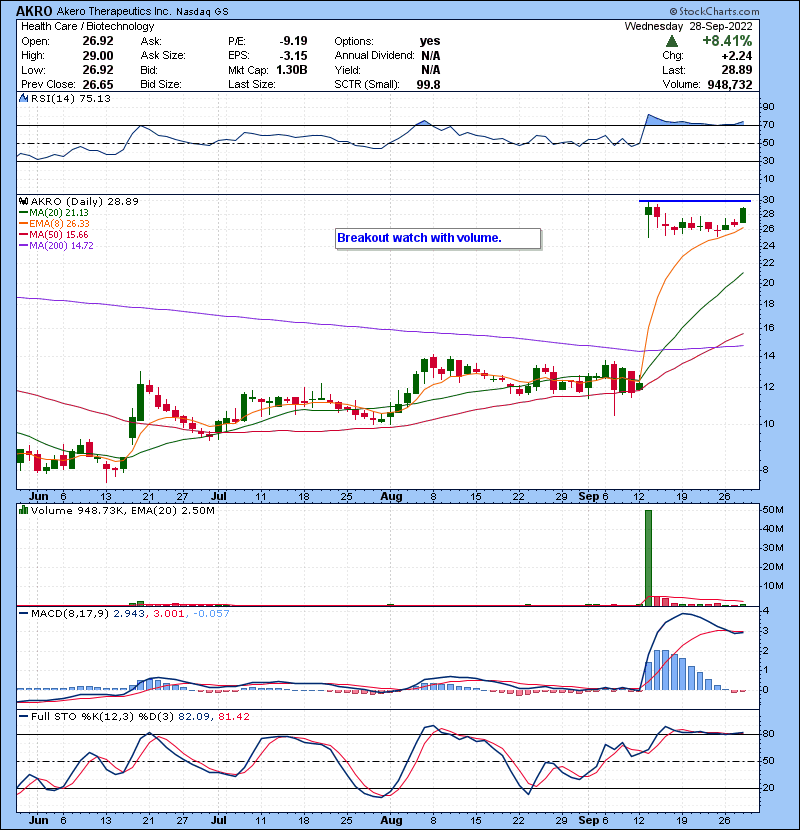
Task: Click the Options 'yes' value
Action: [x=430, y=41]
